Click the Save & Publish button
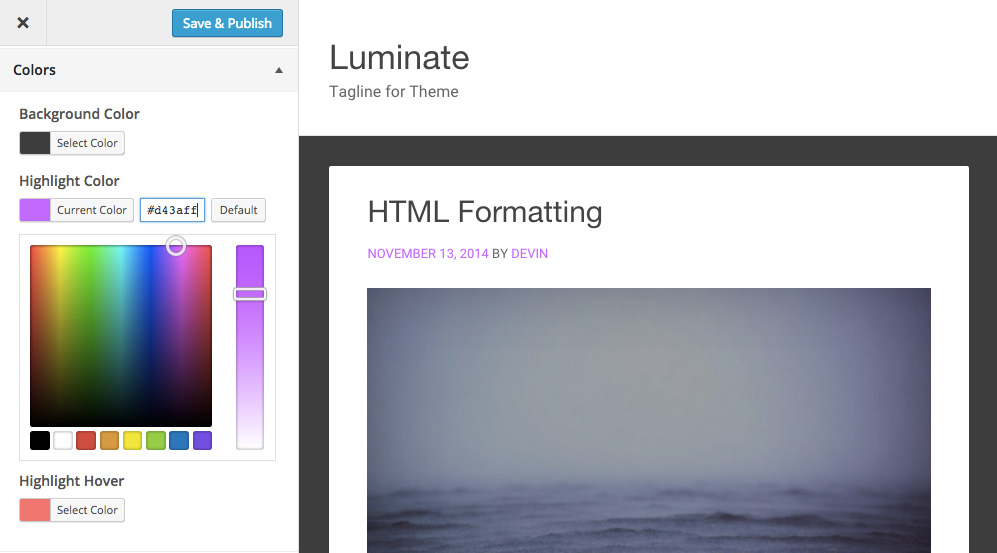 pos(227,23)
